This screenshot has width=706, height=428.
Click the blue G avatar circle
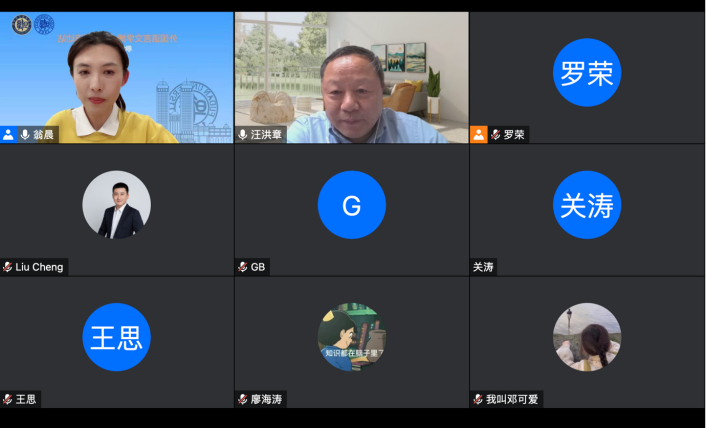coord(351,205)
